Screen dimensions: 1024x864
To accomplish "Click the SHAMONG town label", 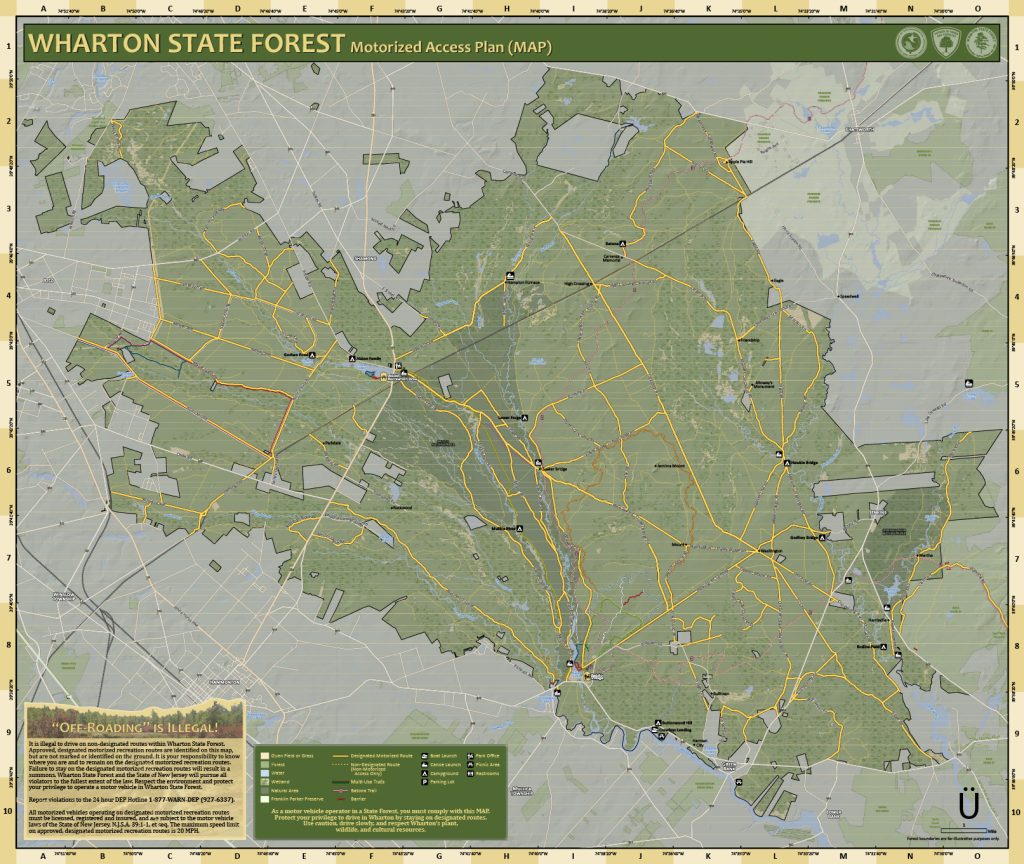I will 366,259.
